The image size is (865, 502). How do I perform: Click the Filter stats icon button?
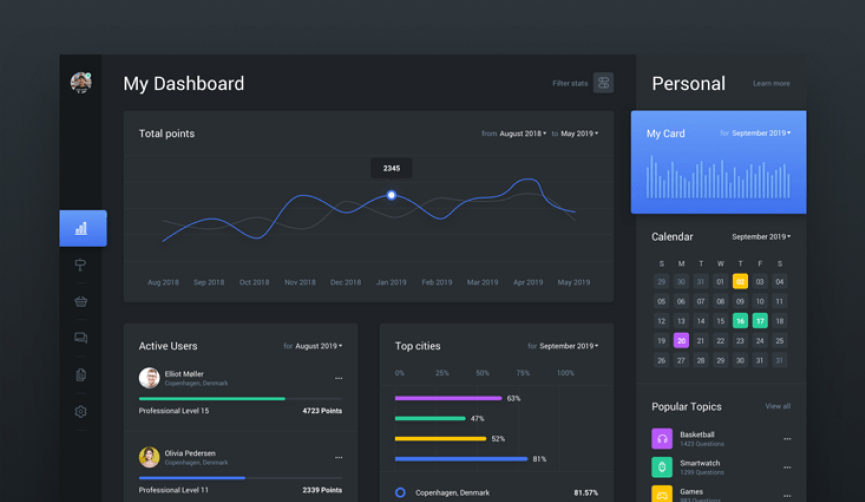click(603, 83)
